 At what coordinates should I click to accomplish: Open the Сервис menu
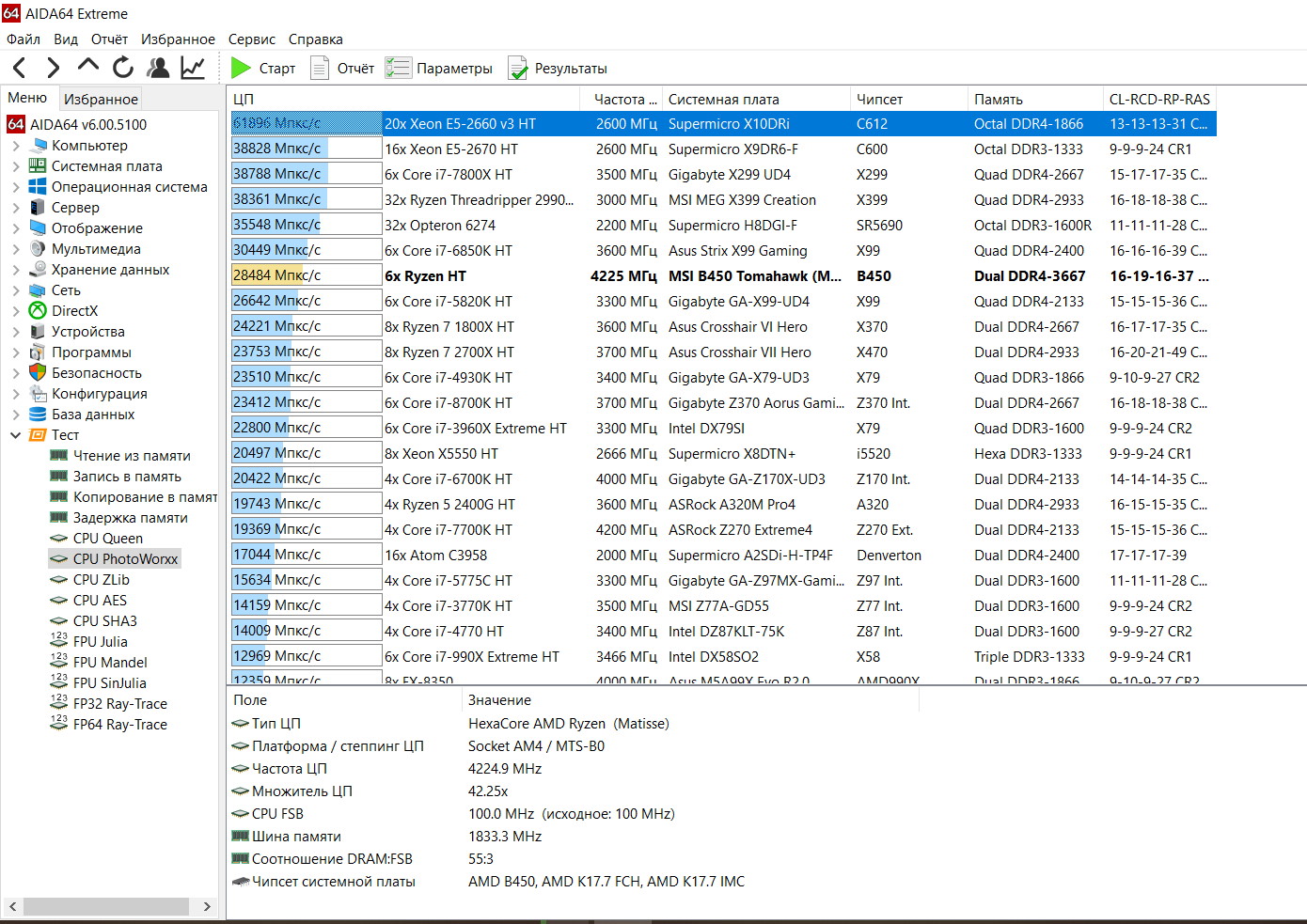click(x=251, y=39)
